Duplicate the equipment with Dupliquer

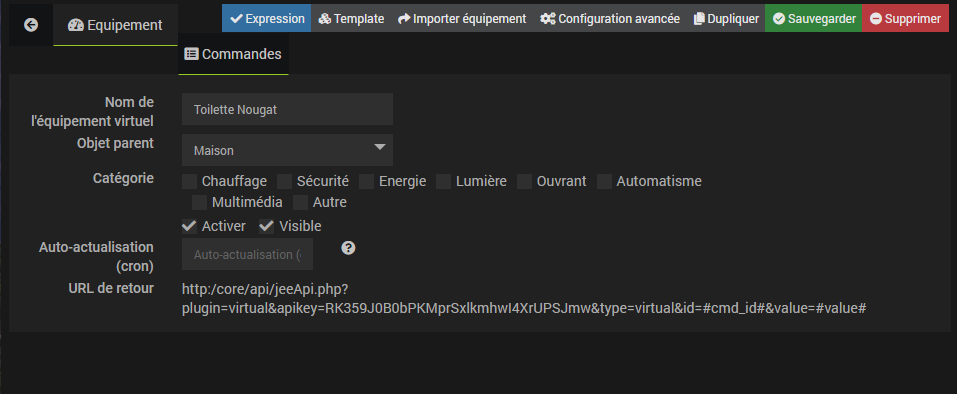pos(726,18)
